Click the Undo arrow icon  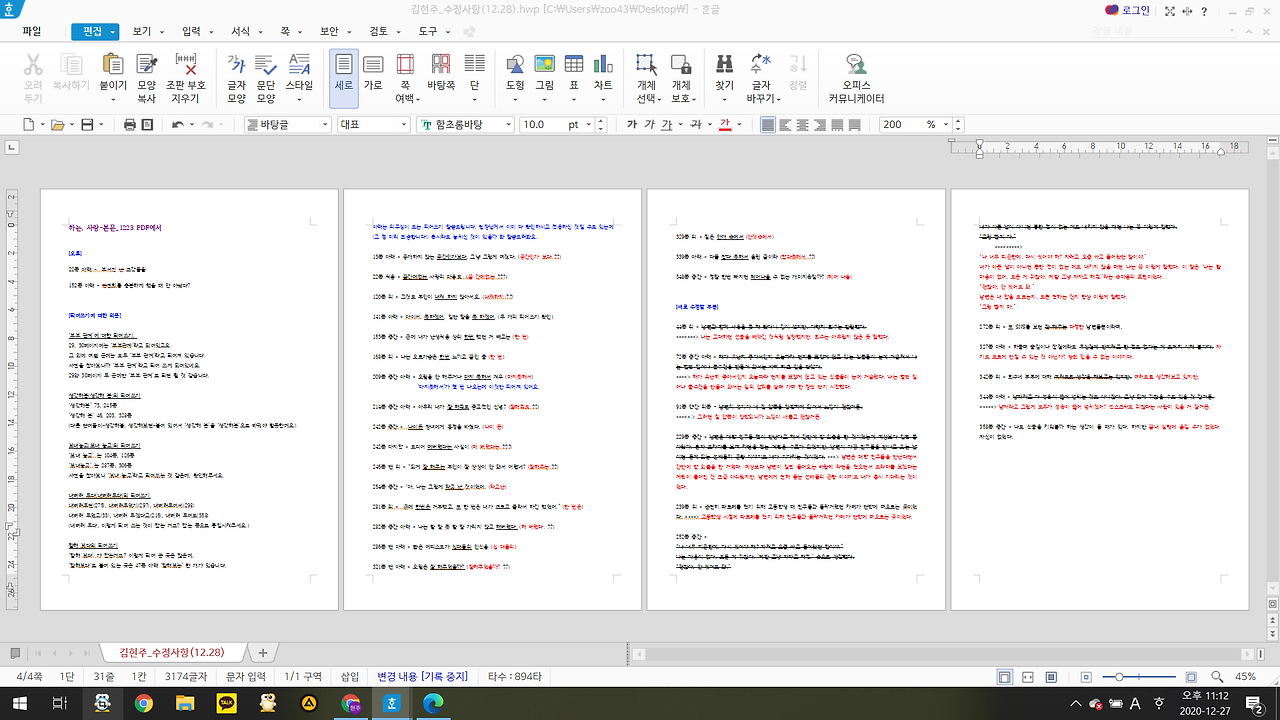[x=177, y=125]
